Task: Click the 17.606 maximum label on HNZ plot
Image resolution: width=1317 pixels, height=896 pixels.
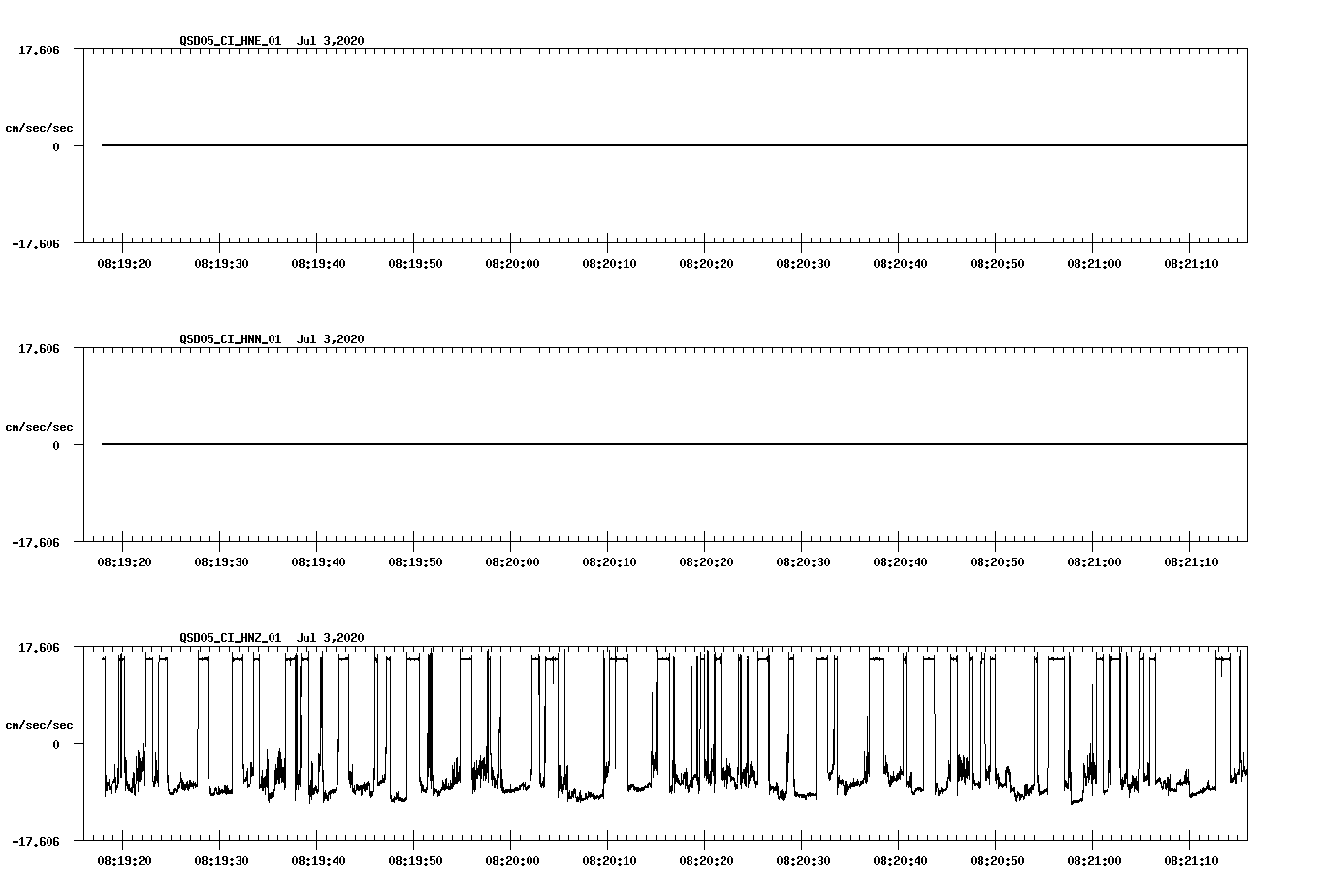Action: pos(39,647)
